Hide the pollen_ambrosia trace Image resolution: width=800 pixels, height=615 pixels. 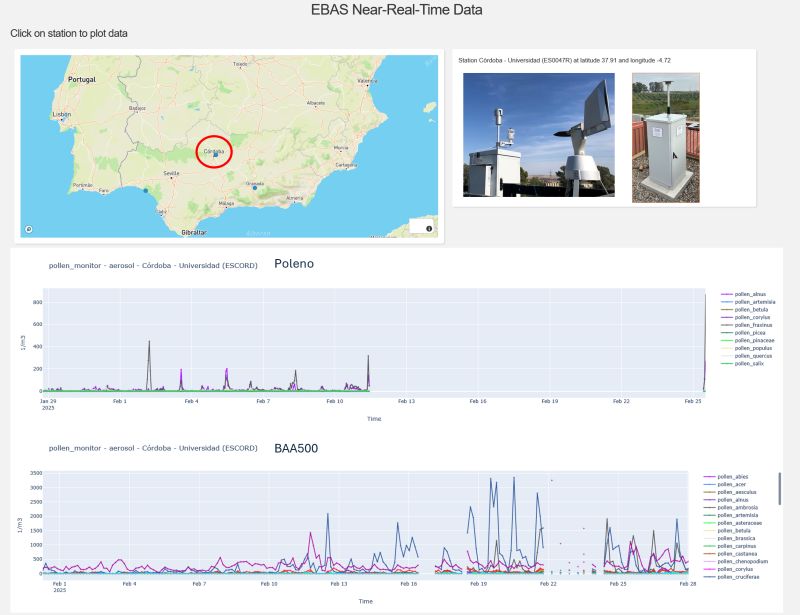pyautogui.click(x=731, y=507)
